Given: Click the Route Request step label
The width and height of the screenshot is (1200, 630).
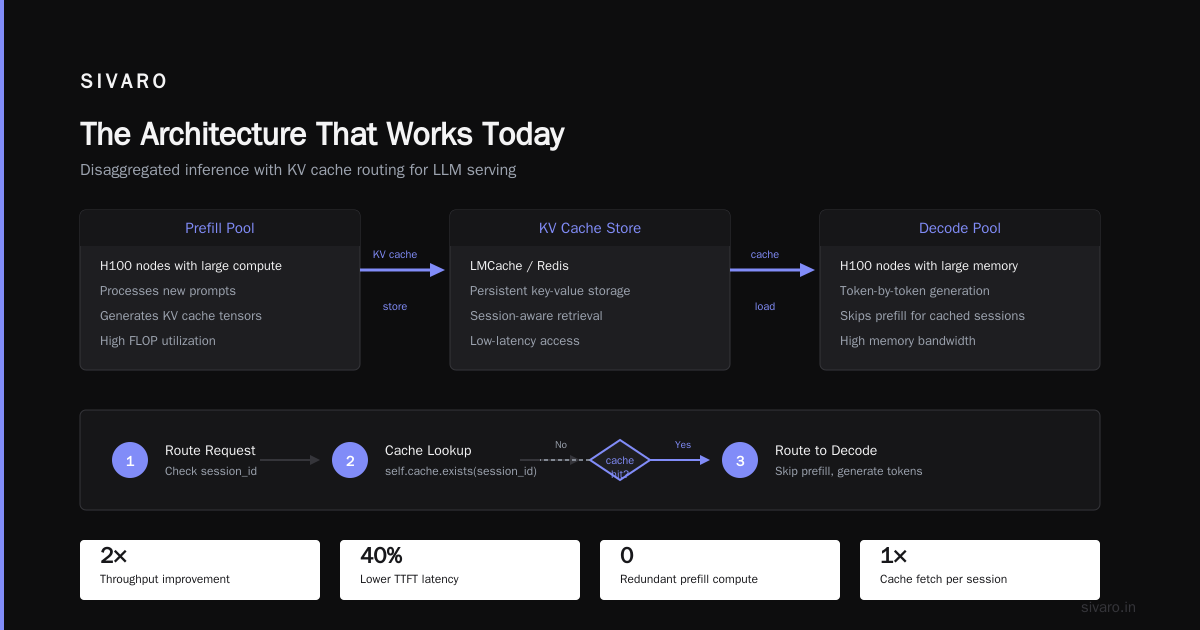Looking at the screenshot, I should [x=210, y=451].
